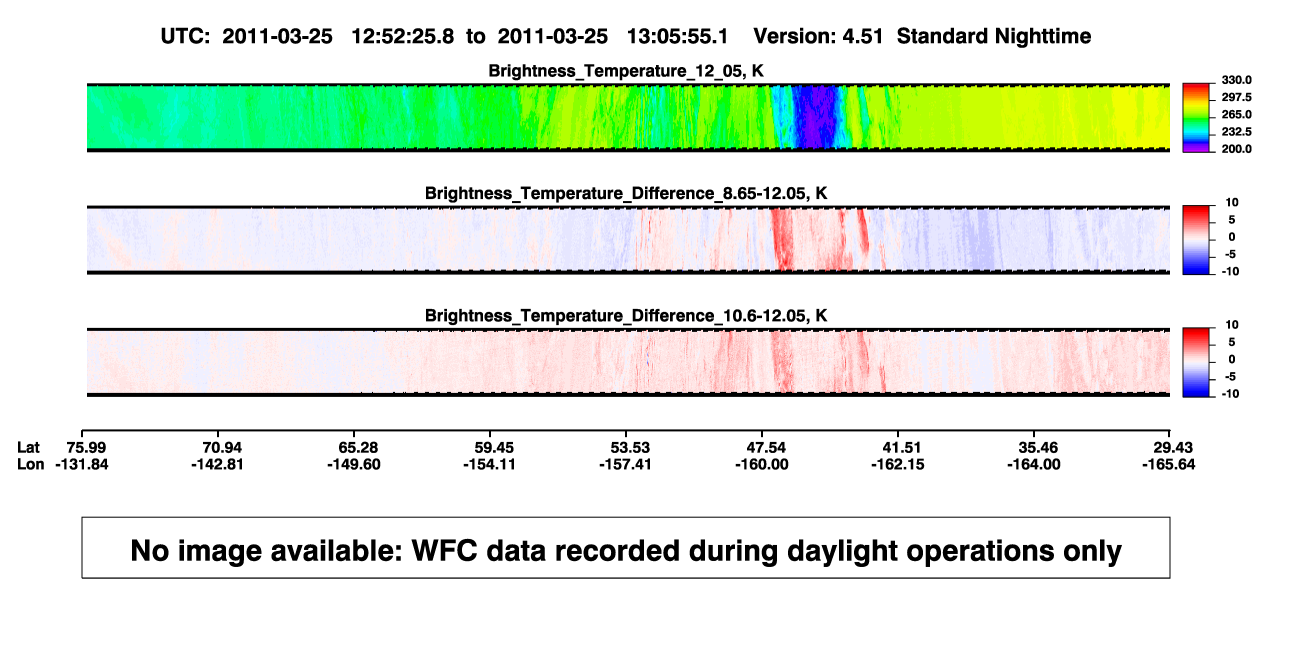Click the 200.0 colorbar label
The width and height of the screenshot is (1300, 667).
(1235, 149)
